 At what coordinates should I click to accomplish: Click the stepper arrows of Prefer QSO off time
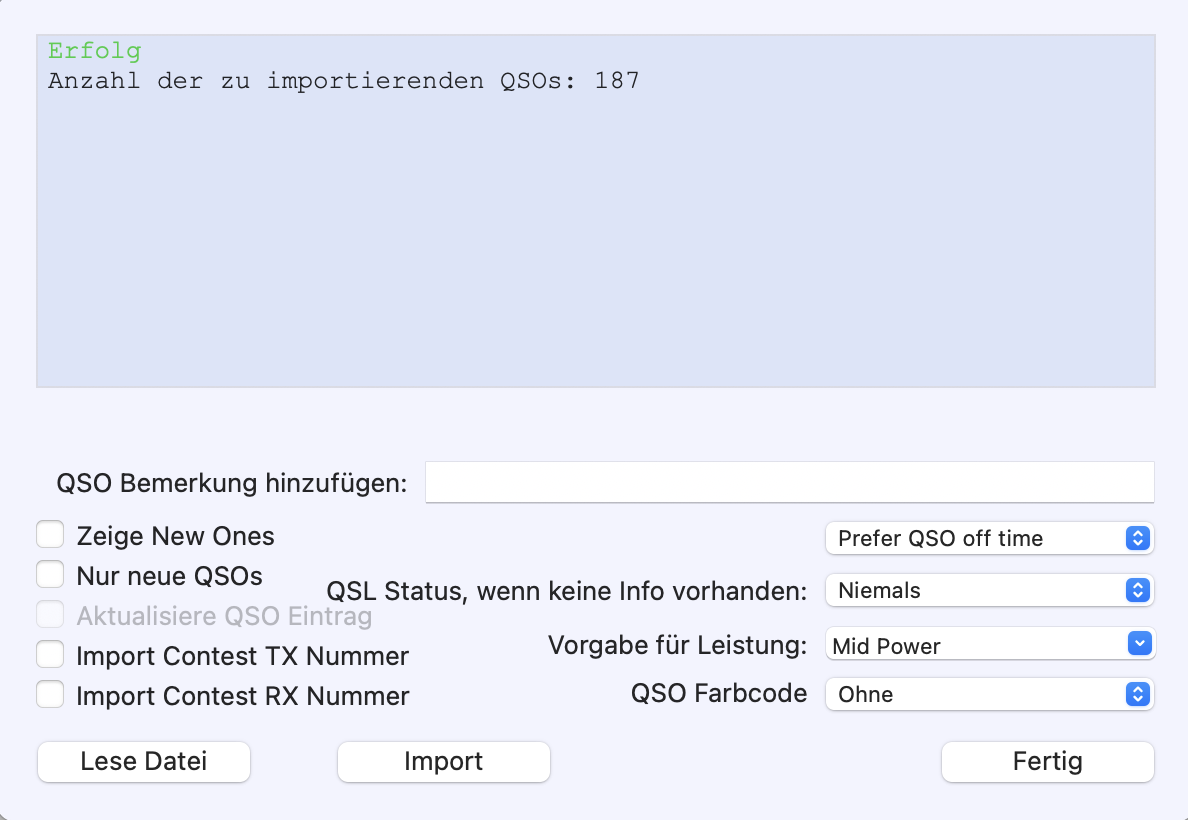click(1138, 538)
